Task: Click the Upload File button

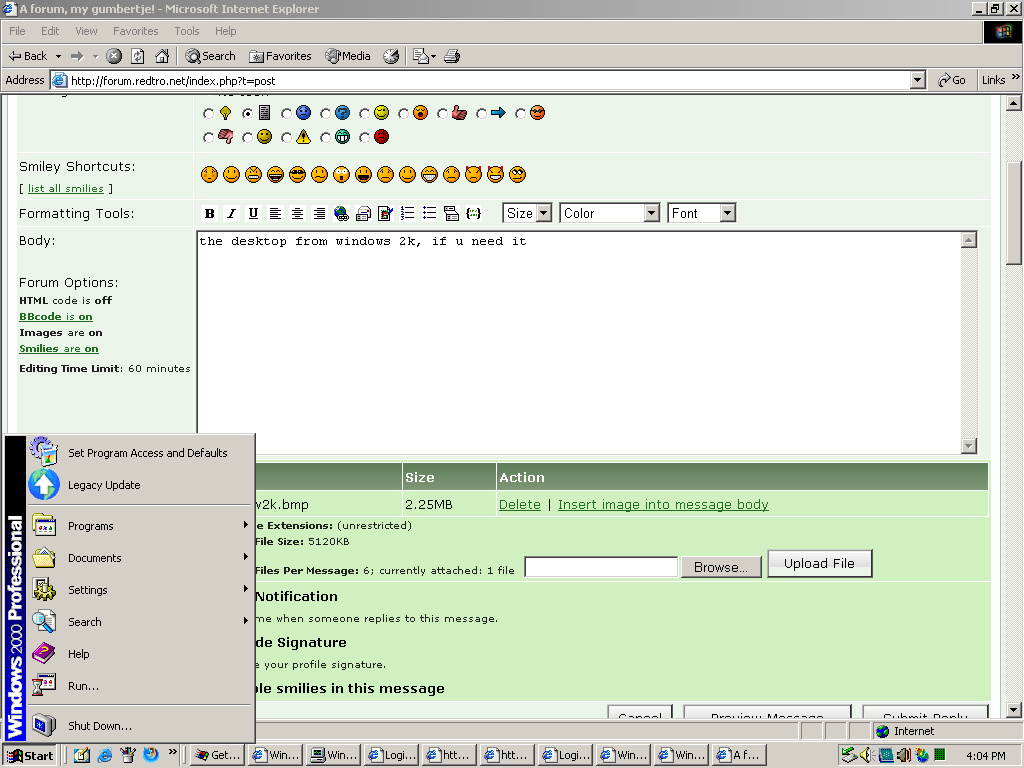Action: pos(819,564)
